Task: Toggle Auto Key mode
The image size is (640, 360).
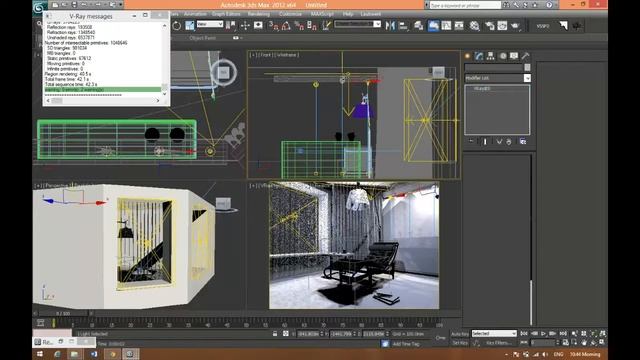Action: click(x=460, y=334)
